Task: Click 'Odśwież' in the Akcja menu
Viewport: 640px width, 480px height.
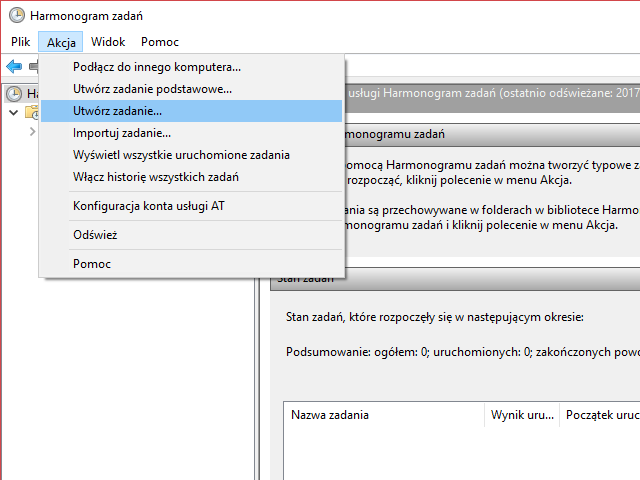Action: [x=96, y=235]
